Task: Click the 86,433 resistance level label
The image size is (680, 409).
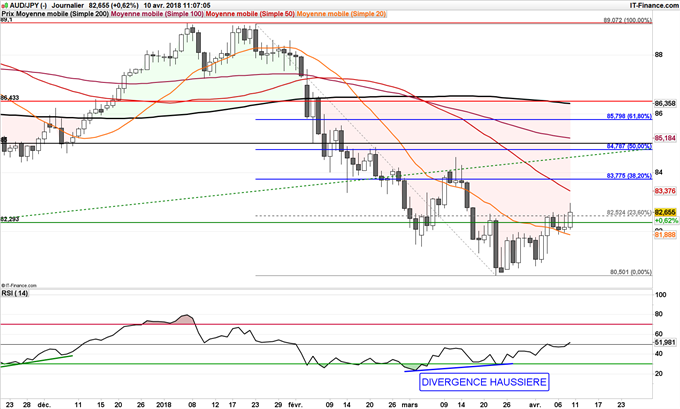Action: pyautogui.click(x=10, y=98)
